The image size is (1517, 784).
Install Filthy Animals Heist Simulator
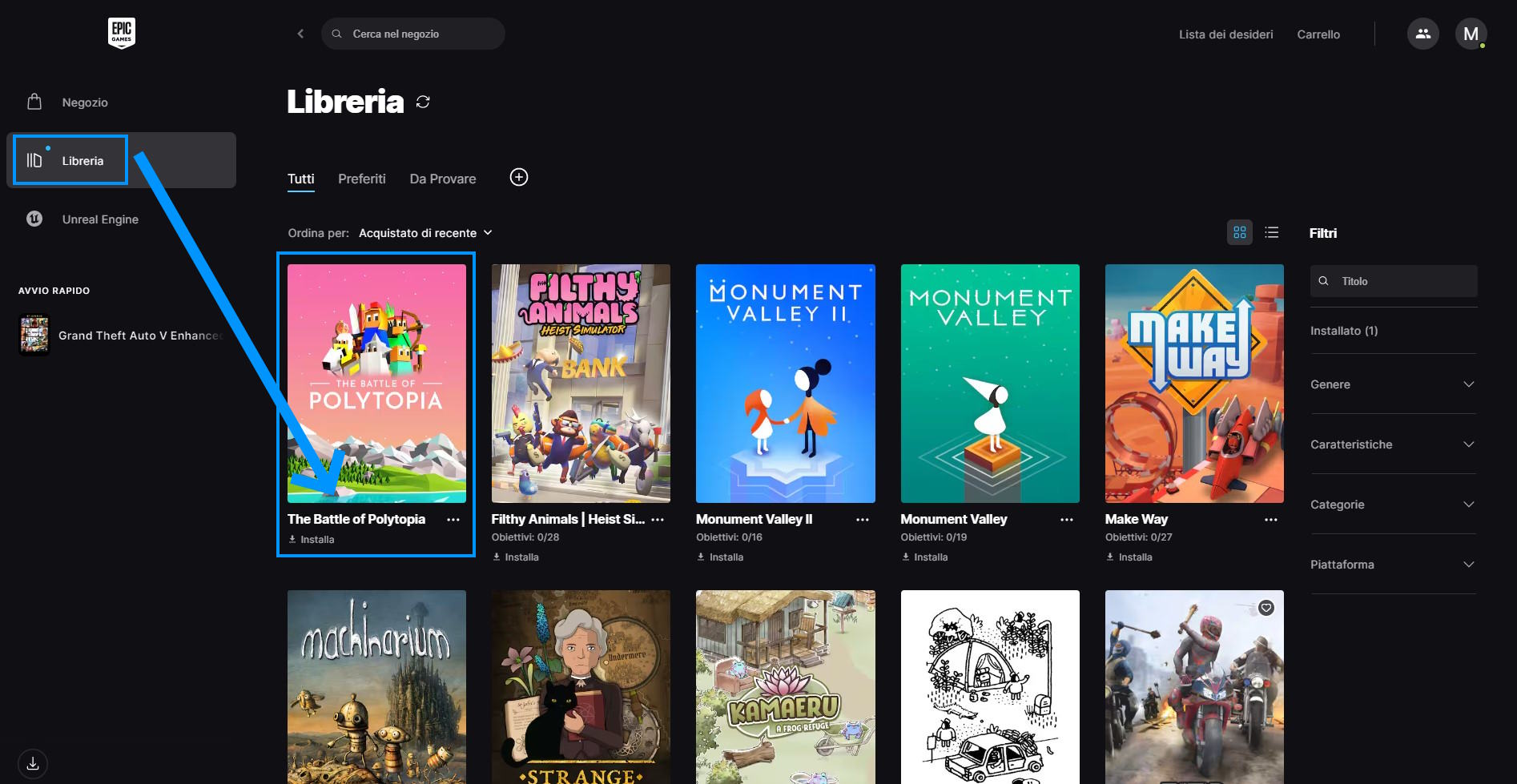516,557
